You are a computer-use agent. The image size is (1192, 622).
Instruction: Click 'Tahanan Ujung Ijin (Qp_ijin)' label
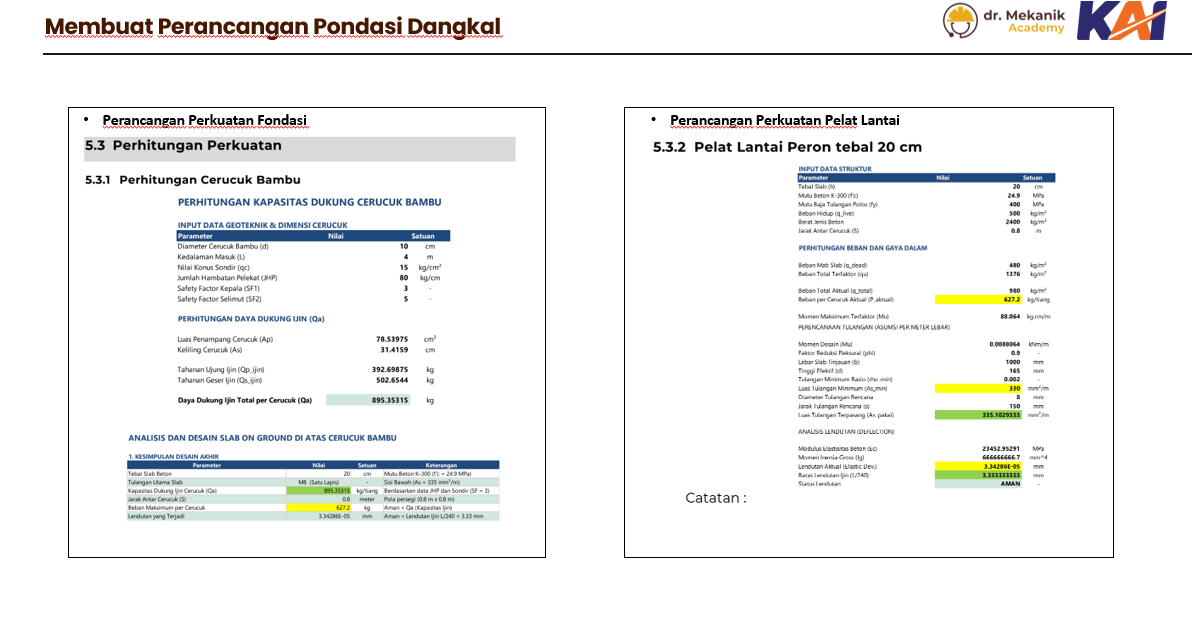221,370
